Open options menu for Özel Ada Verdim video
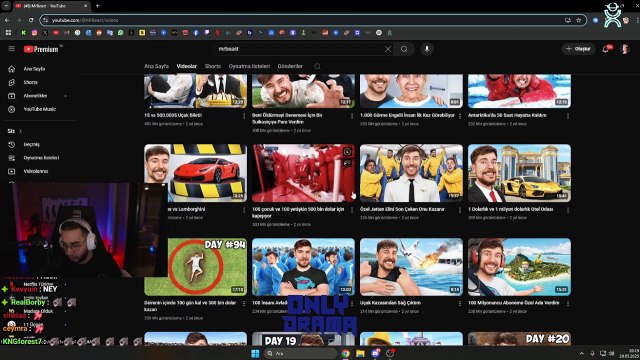Viewport: 640px width, 360px height. point(568,304)
